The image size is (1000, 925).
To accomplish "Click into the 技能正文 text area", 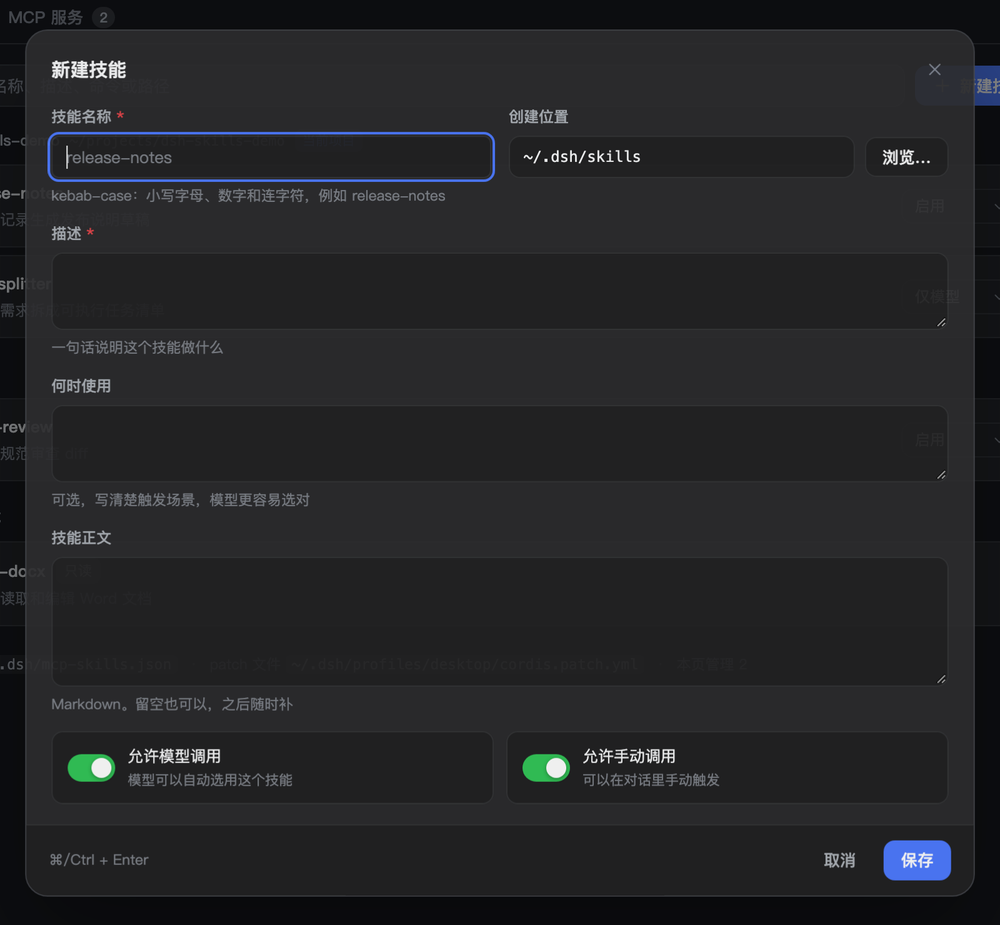I will (x=499, y=622).
